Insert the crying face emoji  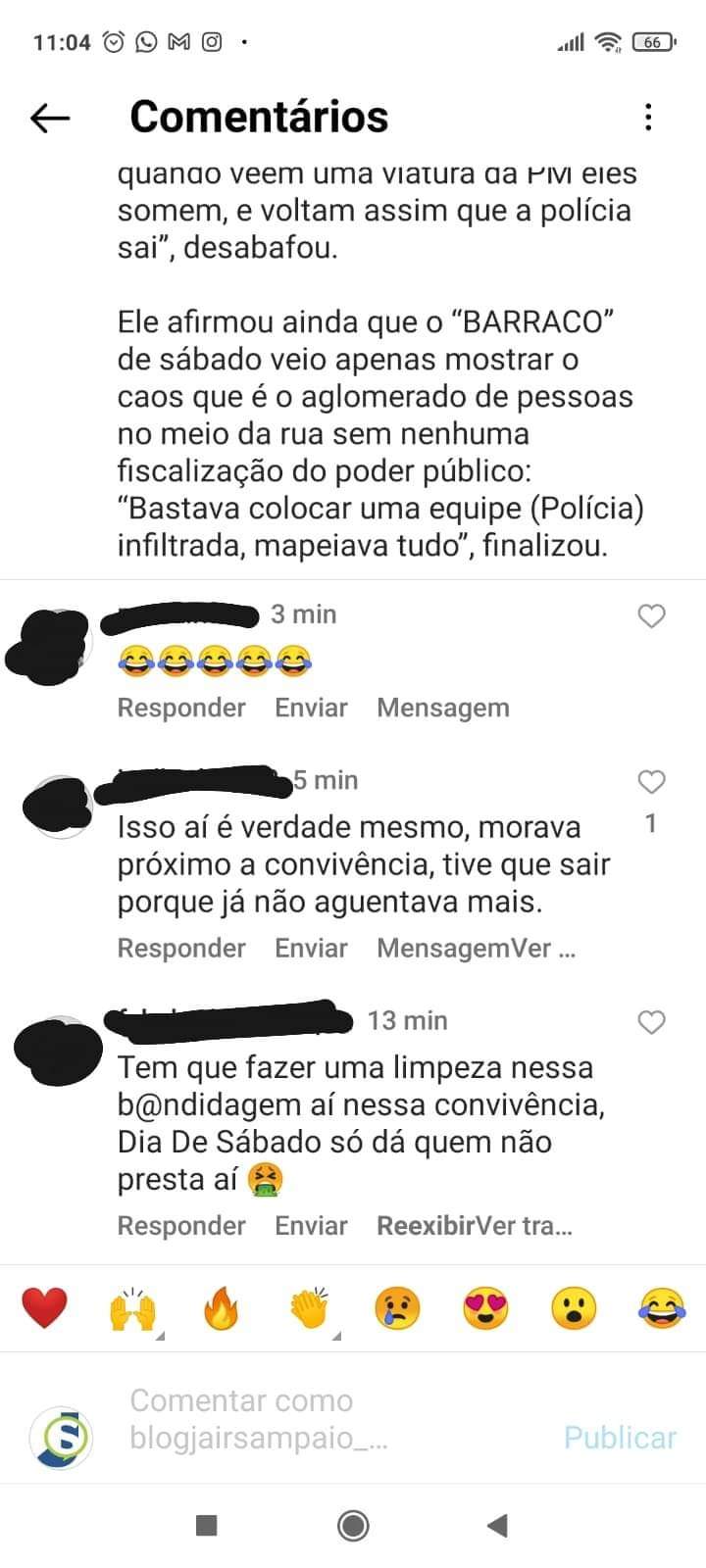coord(397,1308)
